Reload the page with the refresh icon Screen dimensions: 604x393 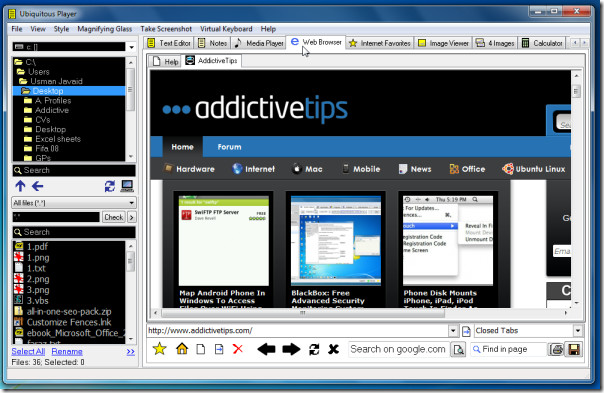314,349
